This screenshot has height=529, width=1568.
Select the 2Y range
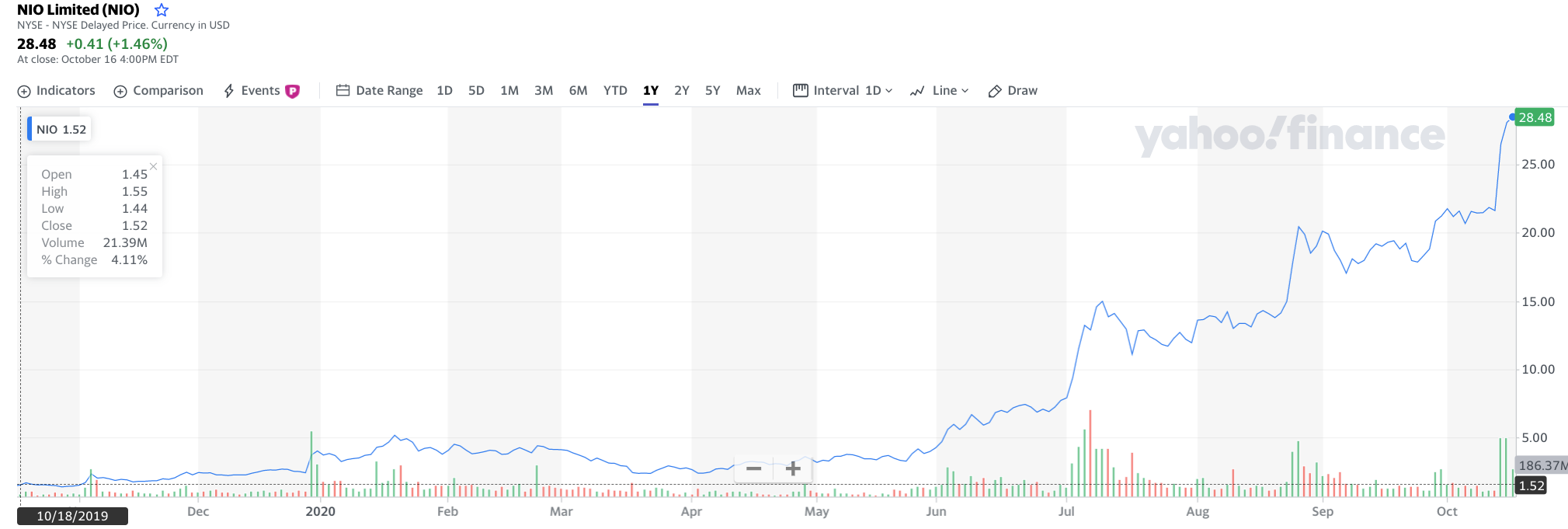coord(682,91)
